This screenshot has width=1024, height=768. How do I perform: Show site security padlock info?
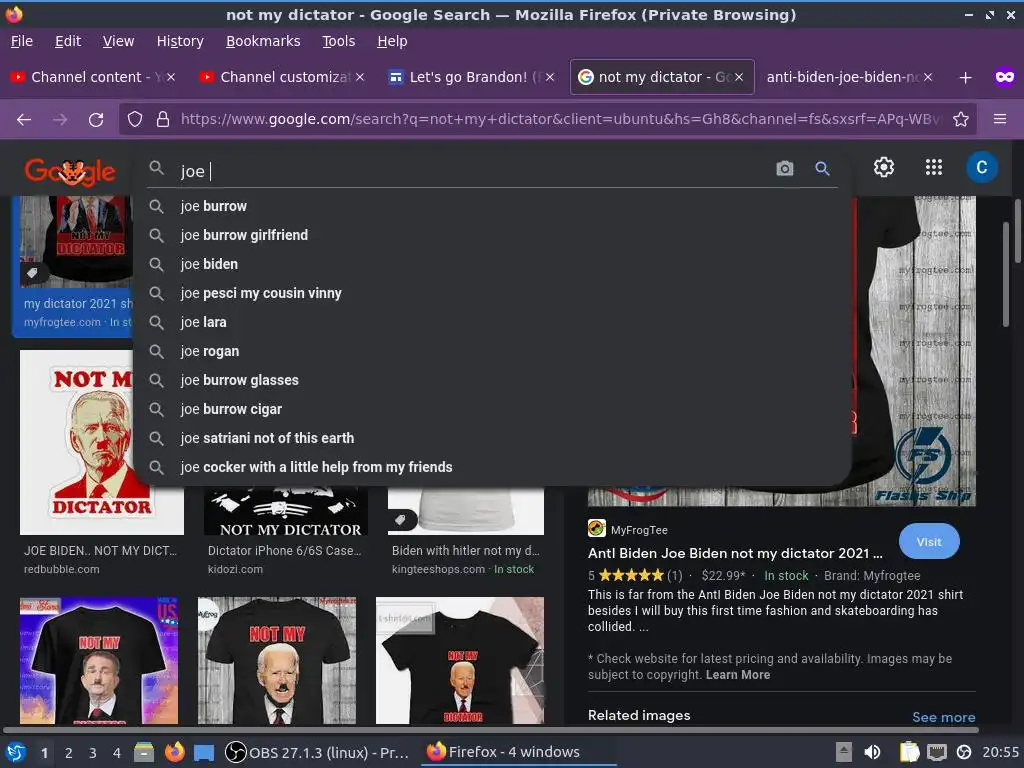pyautogui.click(x=163, y=120)
